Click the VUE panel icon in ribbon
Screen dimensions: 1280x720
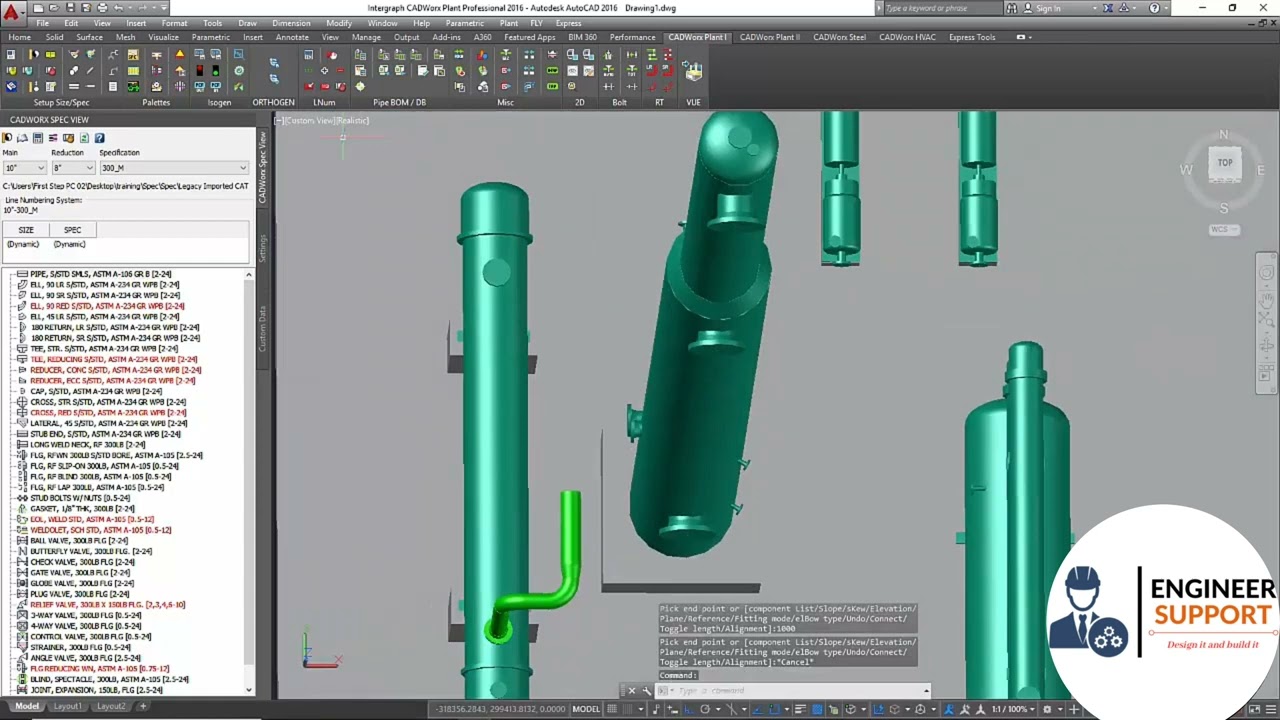coord(692,71)
